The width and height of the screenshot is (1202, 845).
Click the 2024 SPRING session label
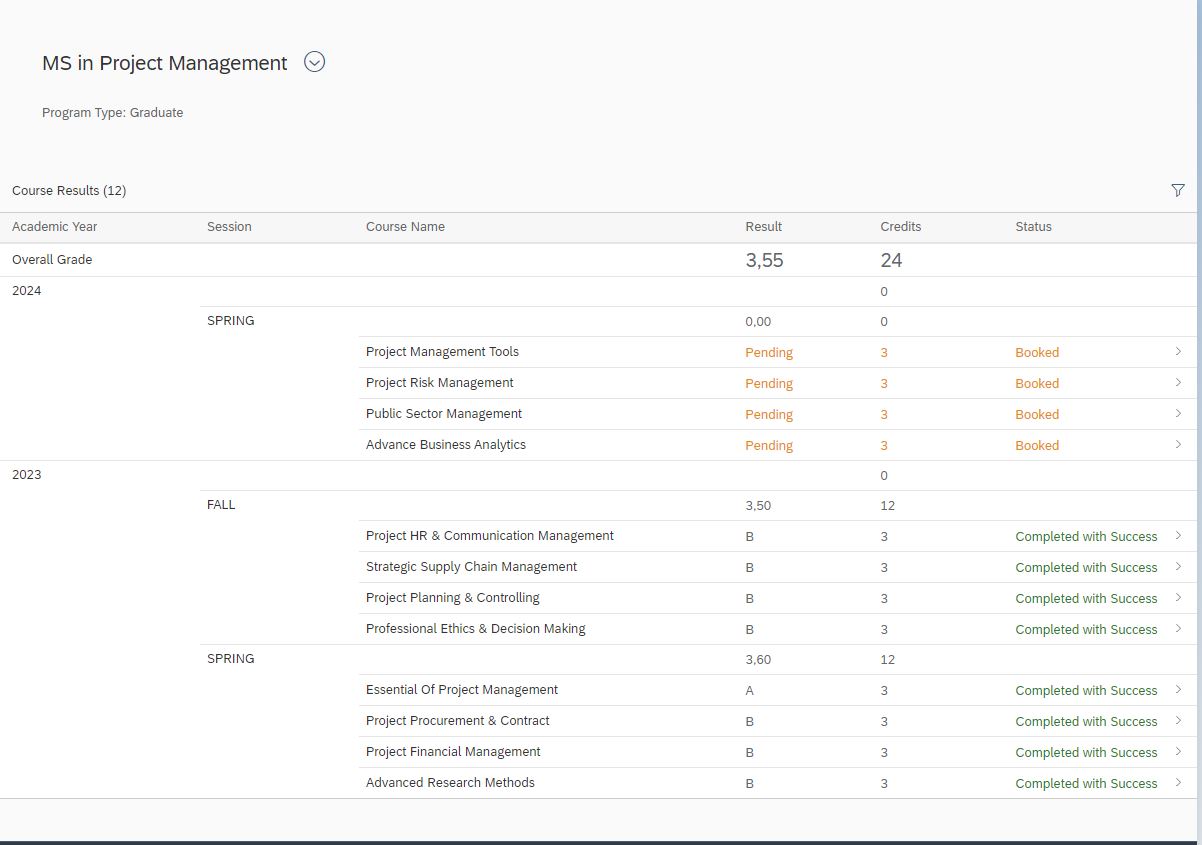(x=230, y=321)
